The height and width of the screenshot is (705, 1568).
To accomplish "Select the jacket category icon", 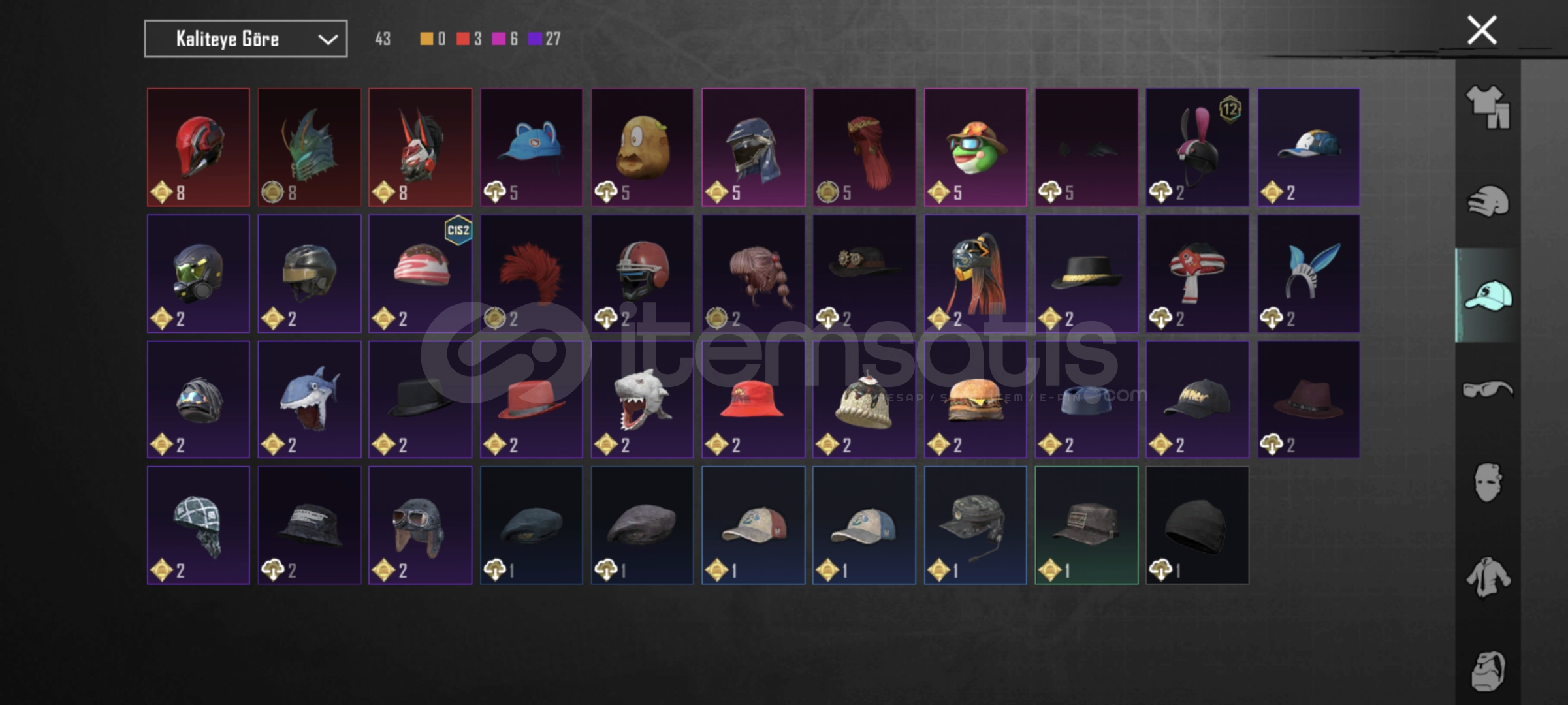I will point(1488,577).
